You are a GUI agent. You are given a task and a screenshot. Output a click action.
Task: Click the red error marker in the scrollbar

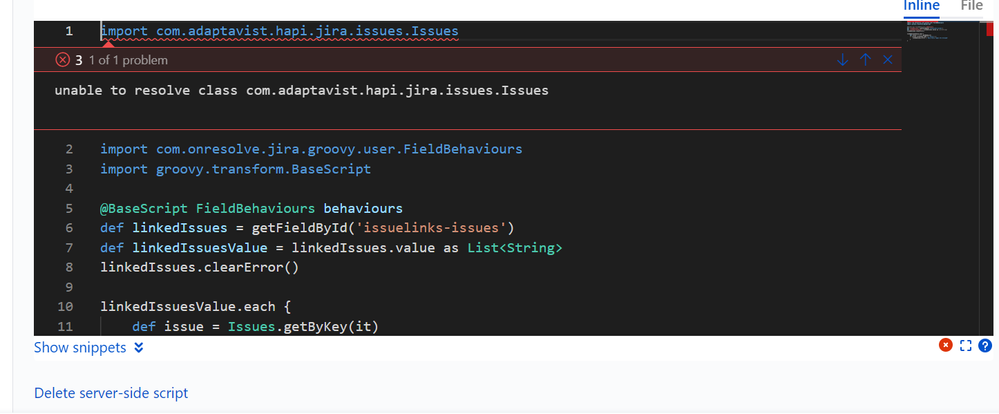pos(990,29)
